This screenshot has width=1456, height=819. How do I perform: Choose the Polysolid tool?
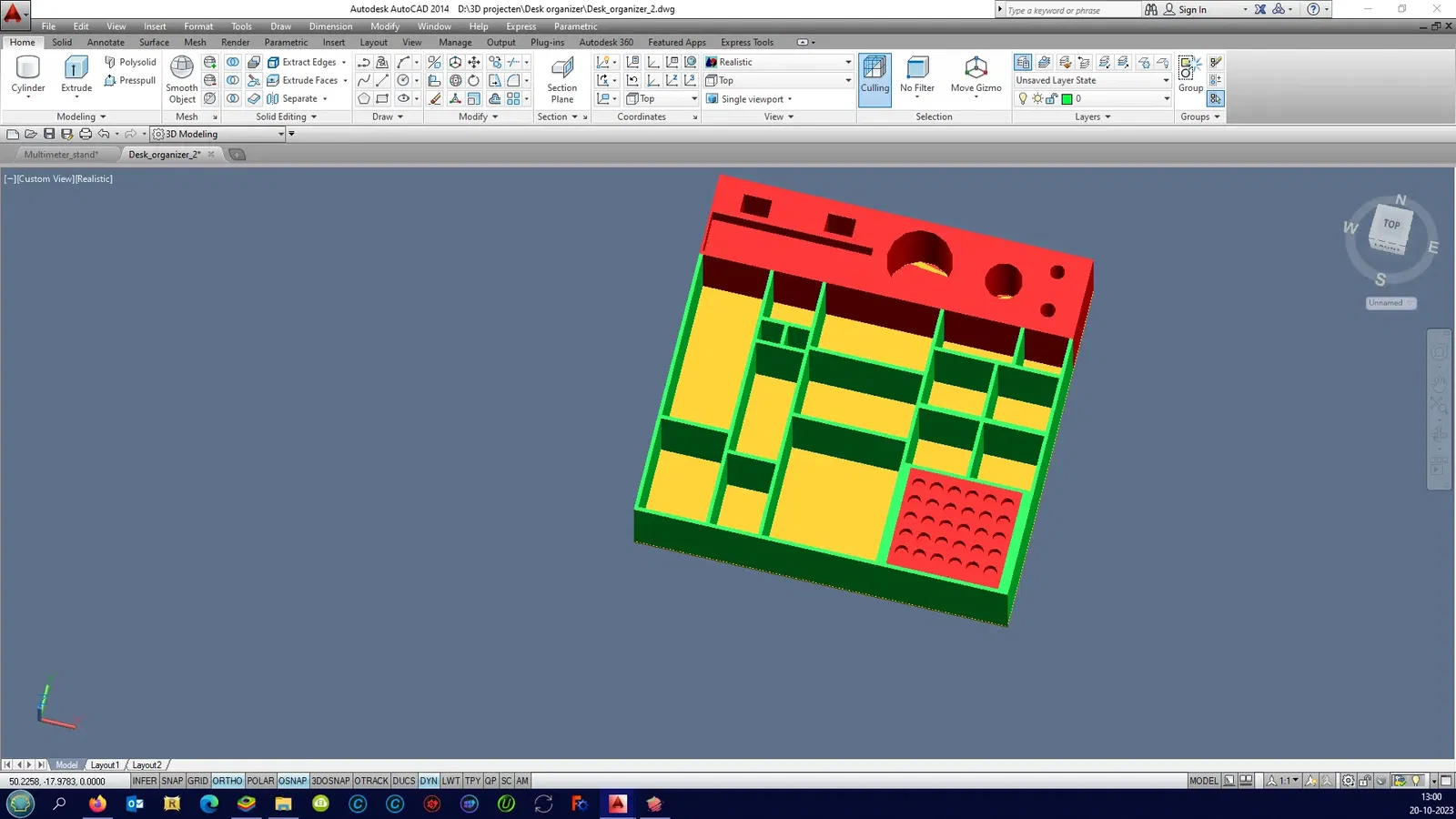130,62
